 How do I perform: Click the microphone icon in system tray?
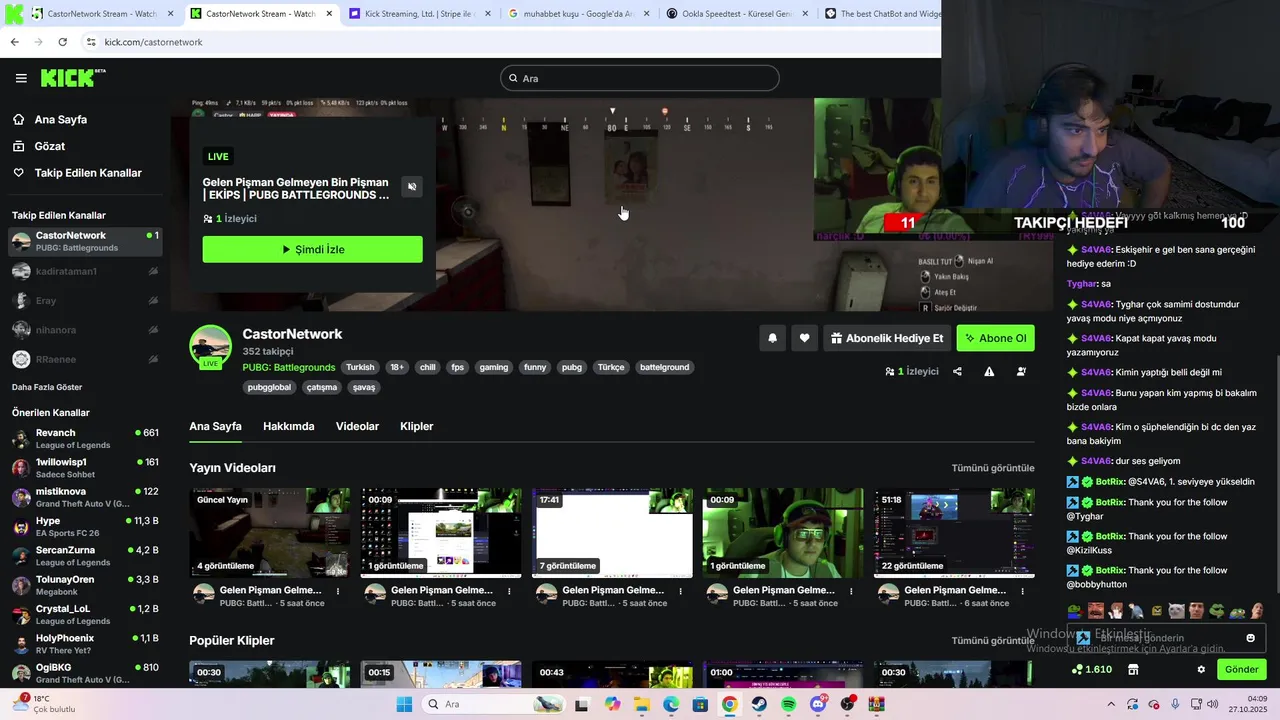(x=1175, y=704)
